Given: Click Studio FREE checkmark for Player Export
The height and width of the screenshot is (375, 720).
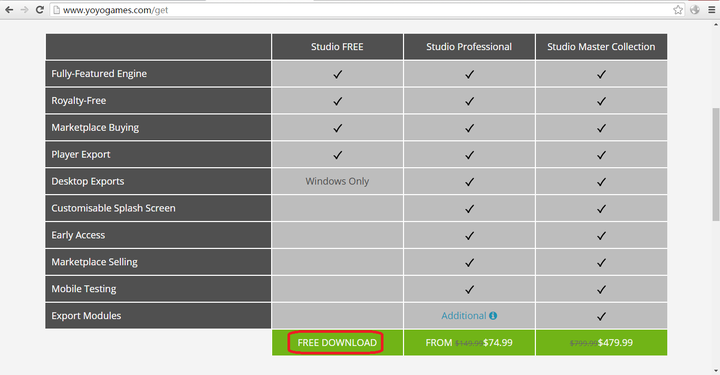Looking at the screenshot, I should point(338,155).
